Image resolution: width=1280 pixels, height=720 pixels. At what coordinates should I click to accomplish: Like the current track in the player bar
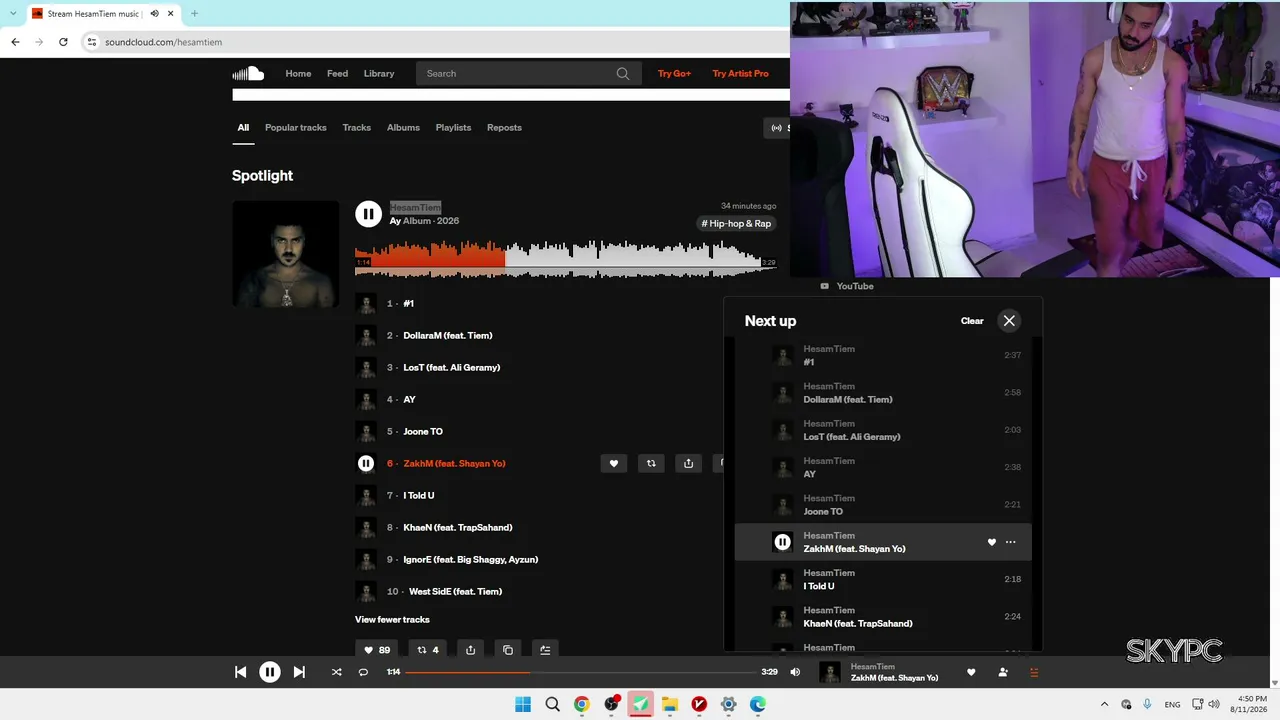(971, 672)
